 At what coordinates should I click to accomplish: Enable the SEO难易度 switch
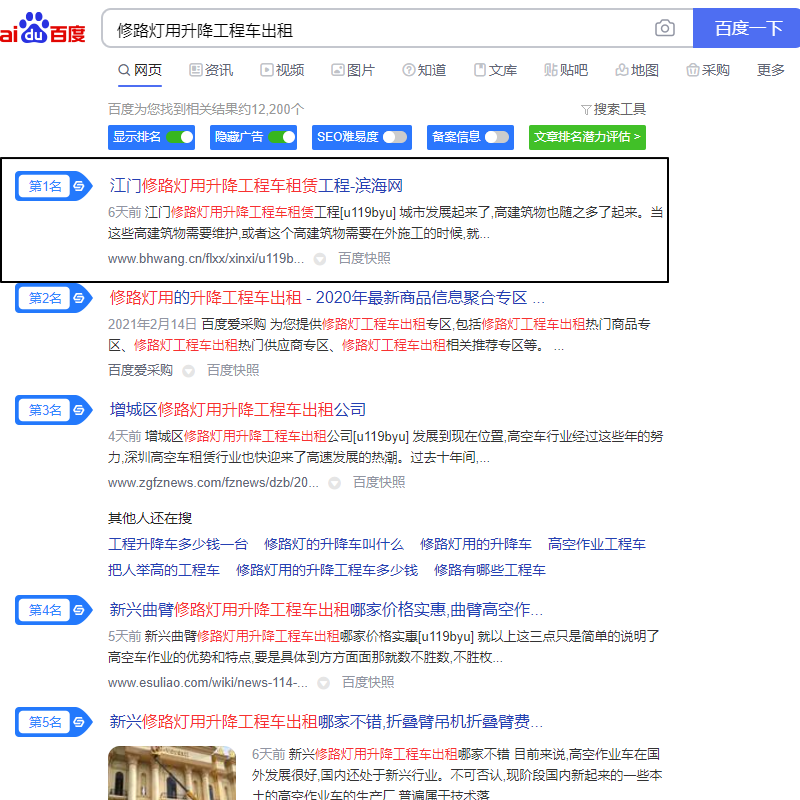(x=395, y=137)
